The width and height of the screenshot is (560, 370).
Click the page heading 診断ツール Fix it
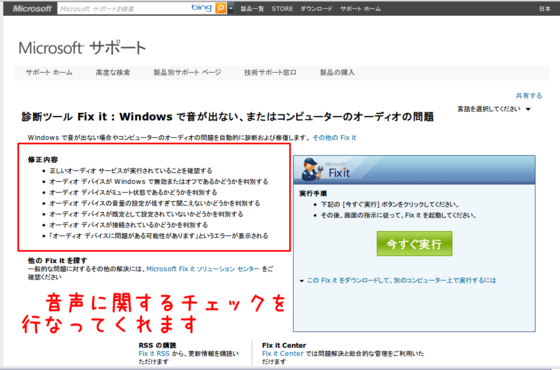(x=228, y=117)
